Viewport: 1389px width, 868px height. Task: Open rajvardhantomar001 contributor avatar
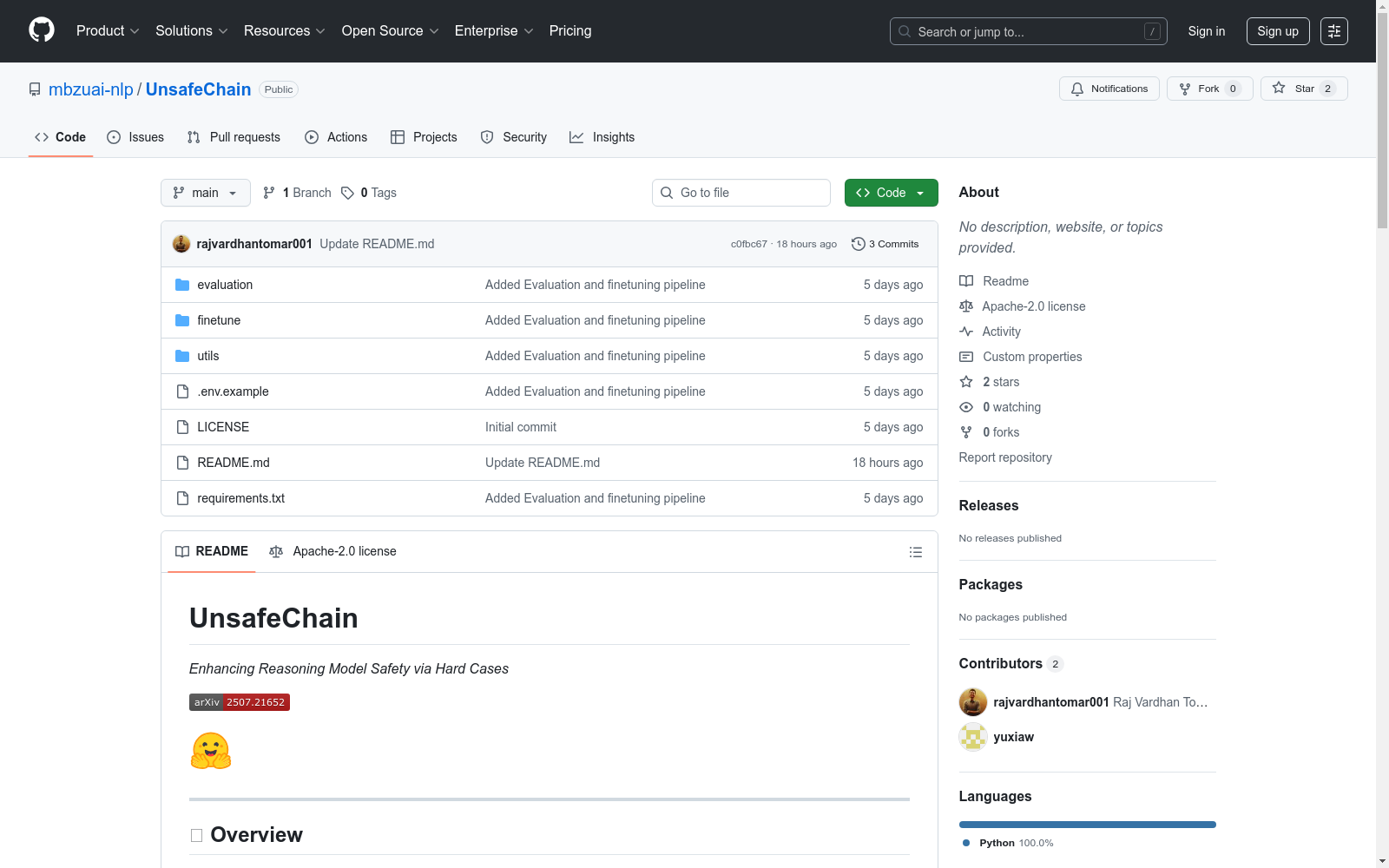point(973,702)
